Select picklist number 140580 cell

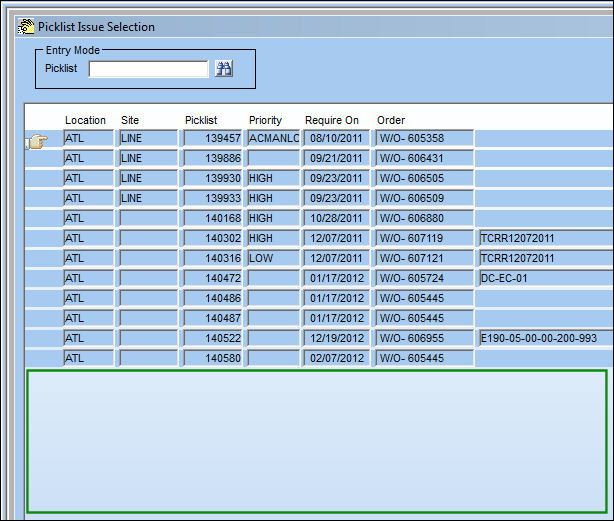[x=213, y=358]
